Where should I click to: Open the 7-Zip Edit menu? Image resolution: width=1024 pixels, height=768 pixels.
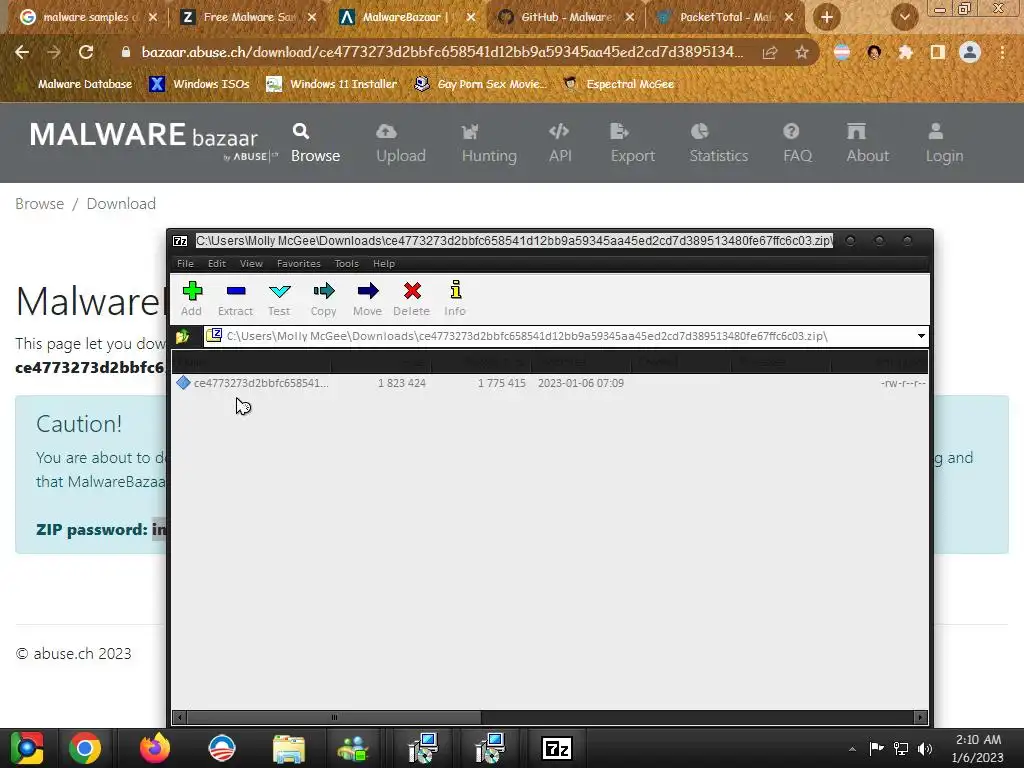click(217, 264)
